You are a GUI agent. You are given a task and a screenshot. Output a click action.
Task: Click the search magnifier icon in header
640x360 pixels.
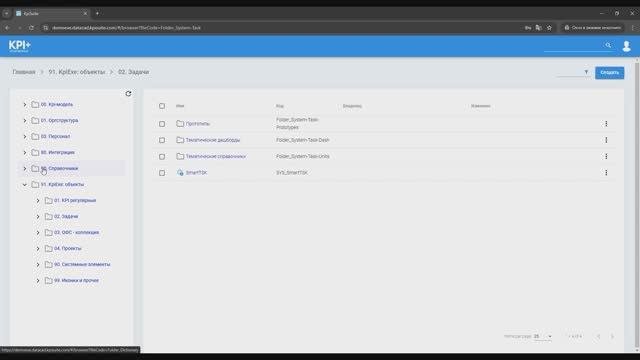coord(608,45)
